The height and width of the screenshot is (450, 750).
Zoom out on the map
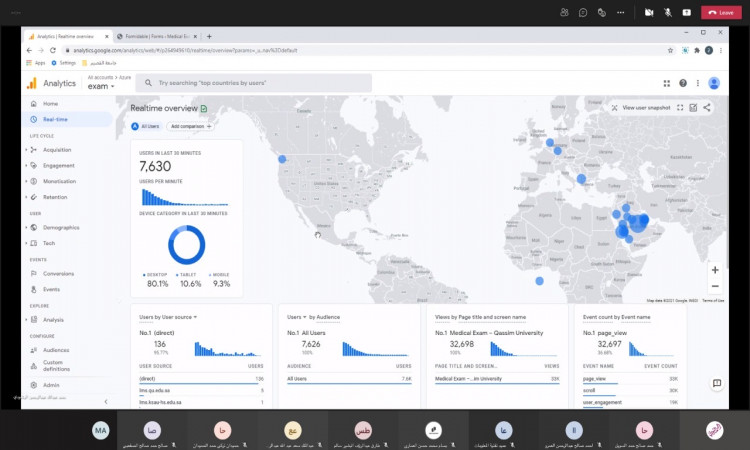pos(715,286)
